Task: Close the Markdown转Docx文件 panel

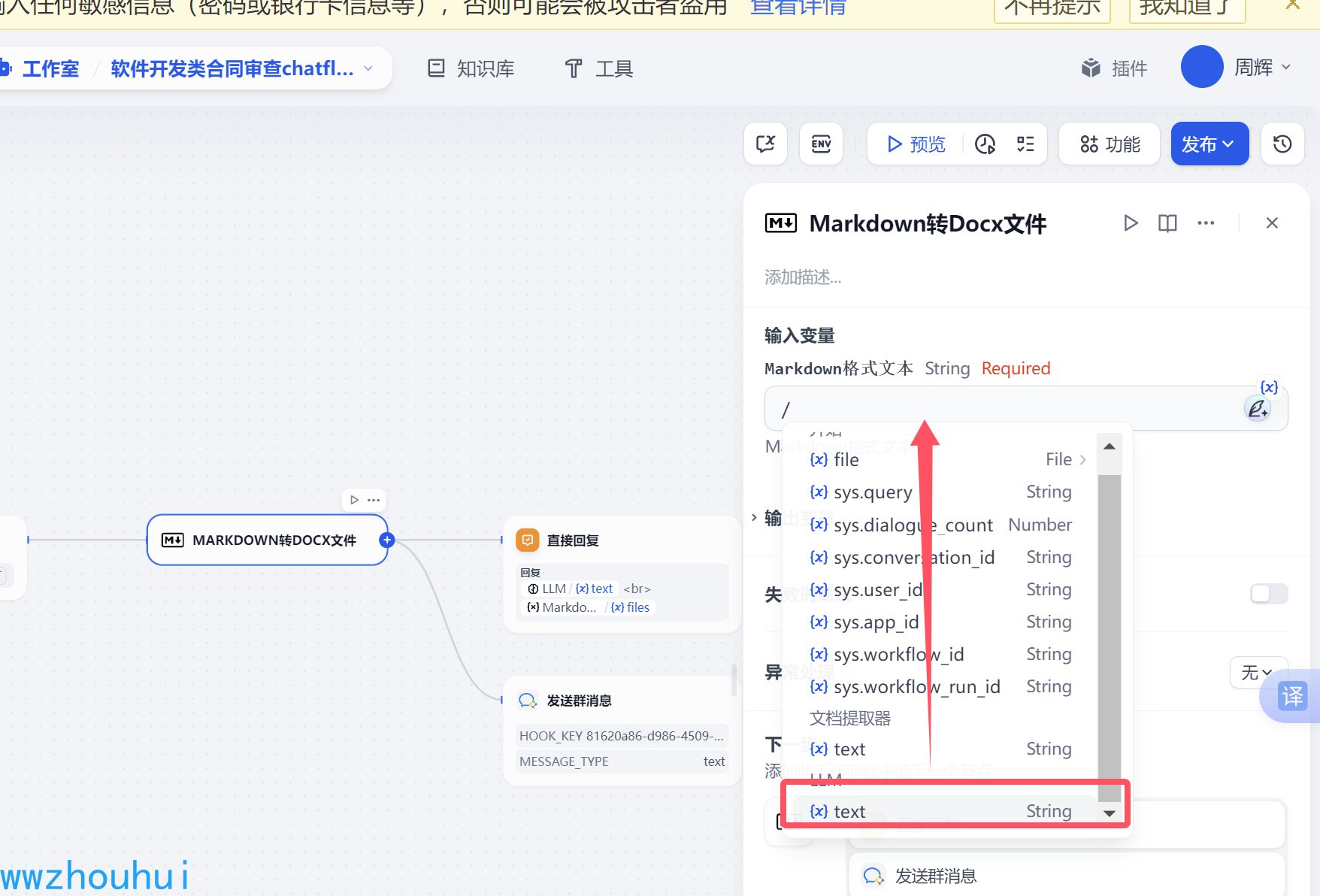Action: [1272, 223]
